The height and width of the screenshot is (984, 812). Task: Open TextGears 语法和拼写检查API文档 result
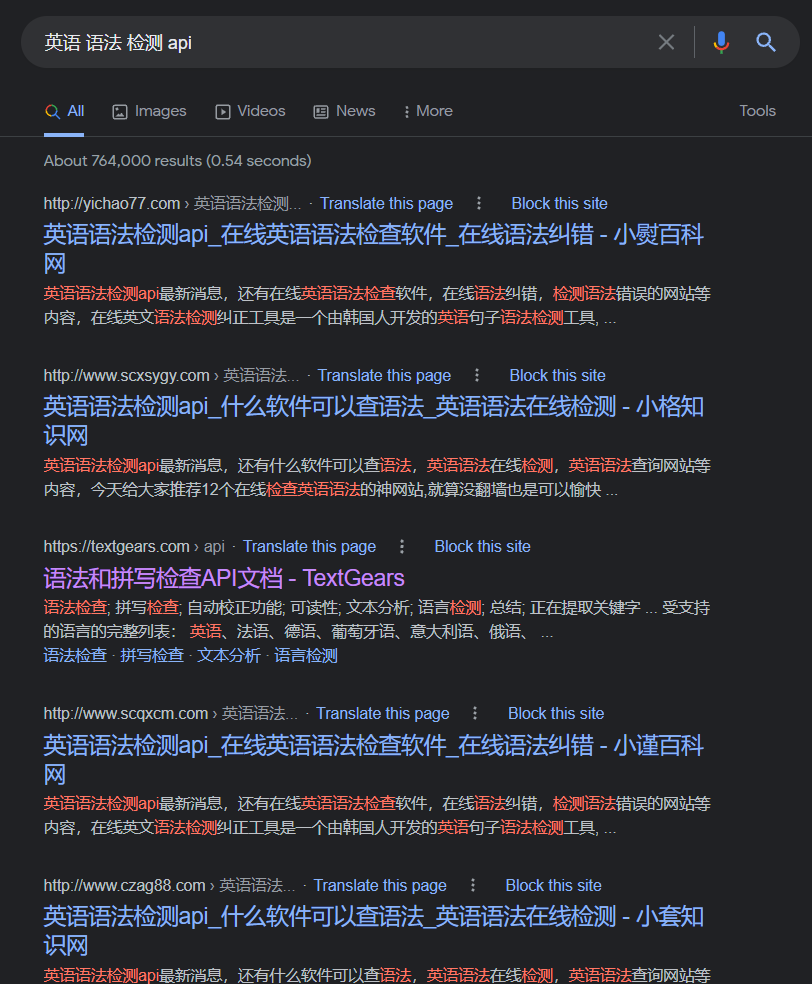tap(224, 578)
